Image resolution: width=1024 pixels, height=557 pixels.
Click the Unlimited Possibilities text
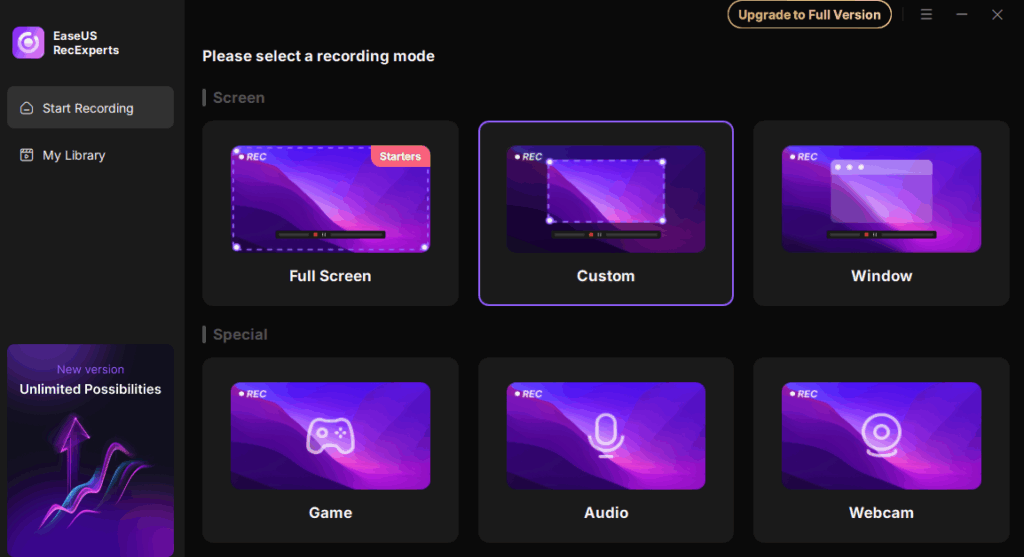[x=90, y=389]
